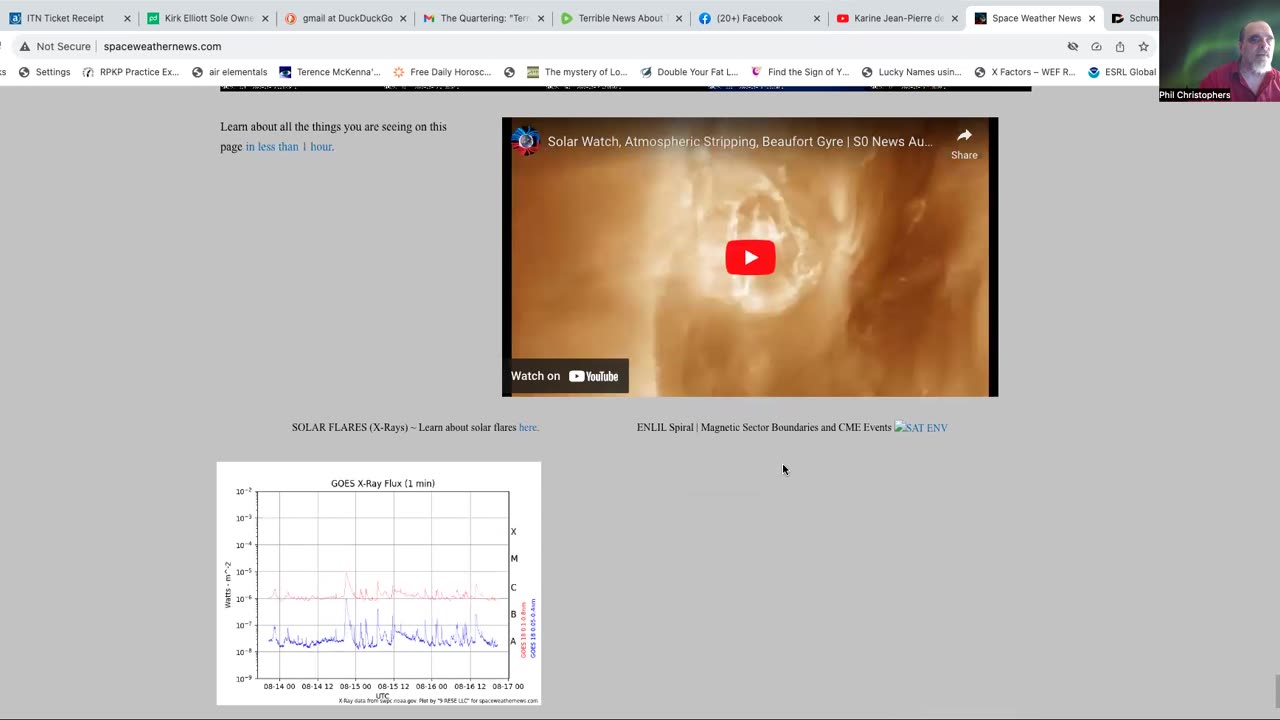The width and height of the screenshot is (1280, 720).
Task: Open the Double Your Fat L... bookmark
Action: (689, 72)
